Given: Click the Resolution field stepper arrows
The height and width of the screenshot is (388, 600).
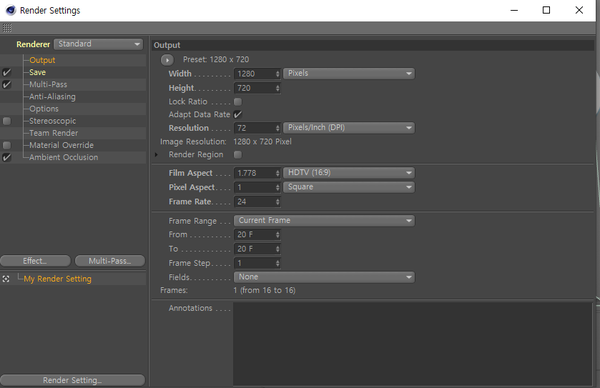Looking at the screenshot, I should (x=278, y=128).
